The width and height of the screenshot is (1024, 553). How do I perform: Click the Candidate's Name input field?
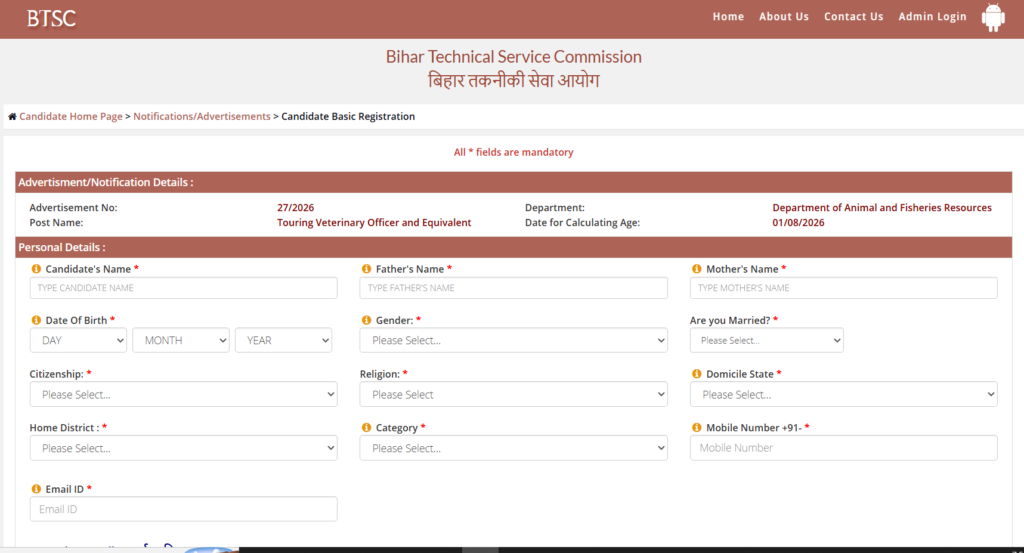[184, 288]
